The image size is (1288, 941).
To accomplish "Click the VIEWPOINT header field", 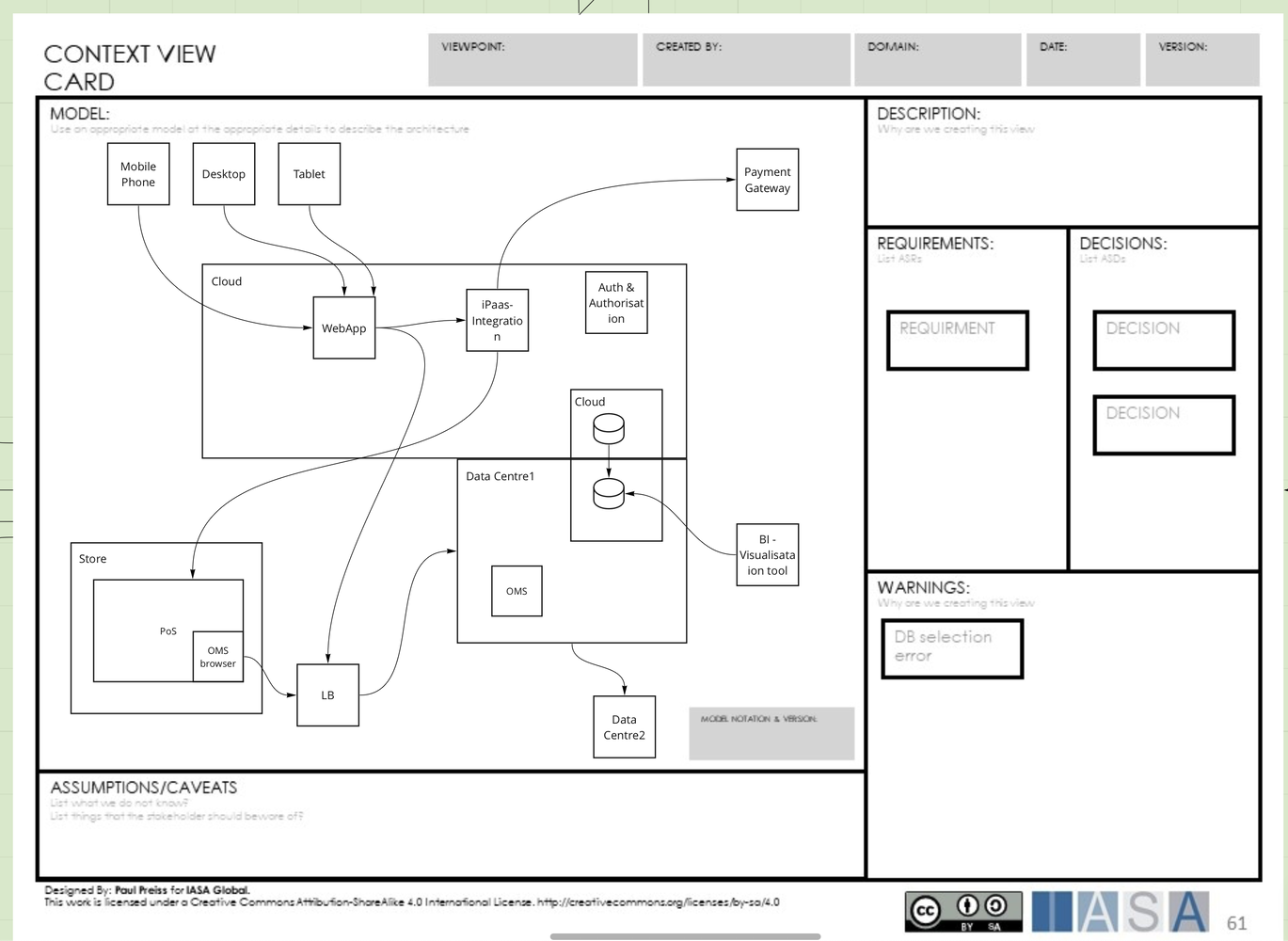I will (533, 58).
